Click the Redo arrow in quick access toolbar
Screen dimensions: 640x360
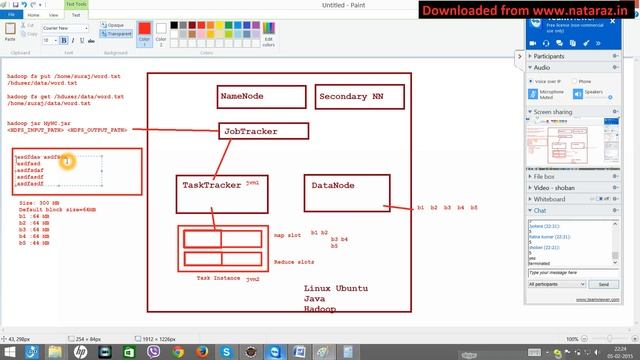tap(33, 4)
